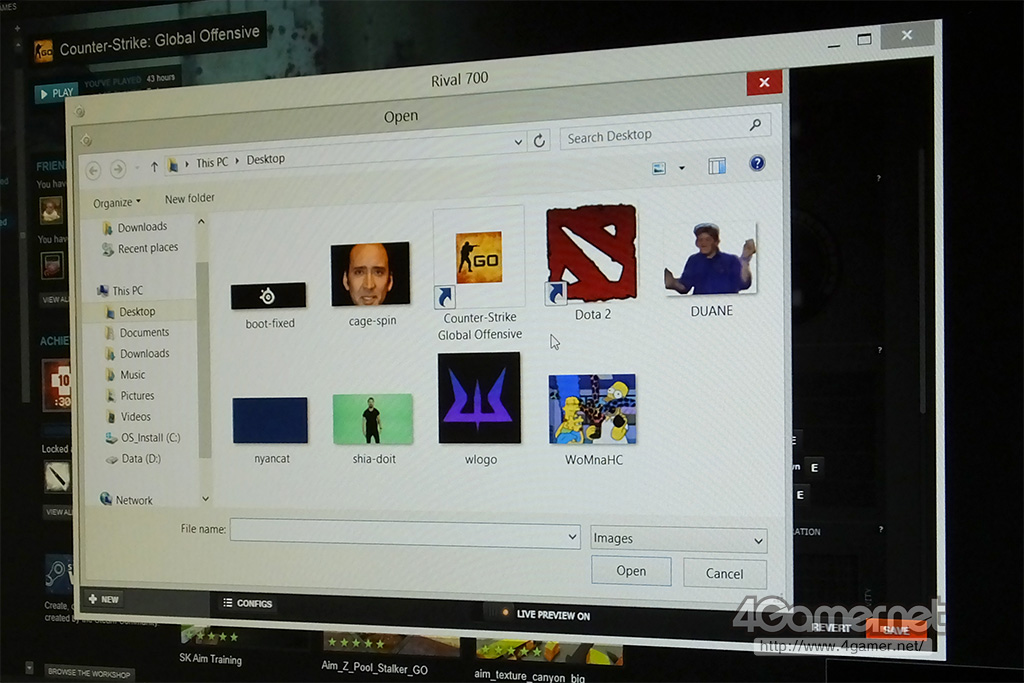Select the boot-fixed image file
The width and height of the screenshot is (1024, 683).
point(268,304)
